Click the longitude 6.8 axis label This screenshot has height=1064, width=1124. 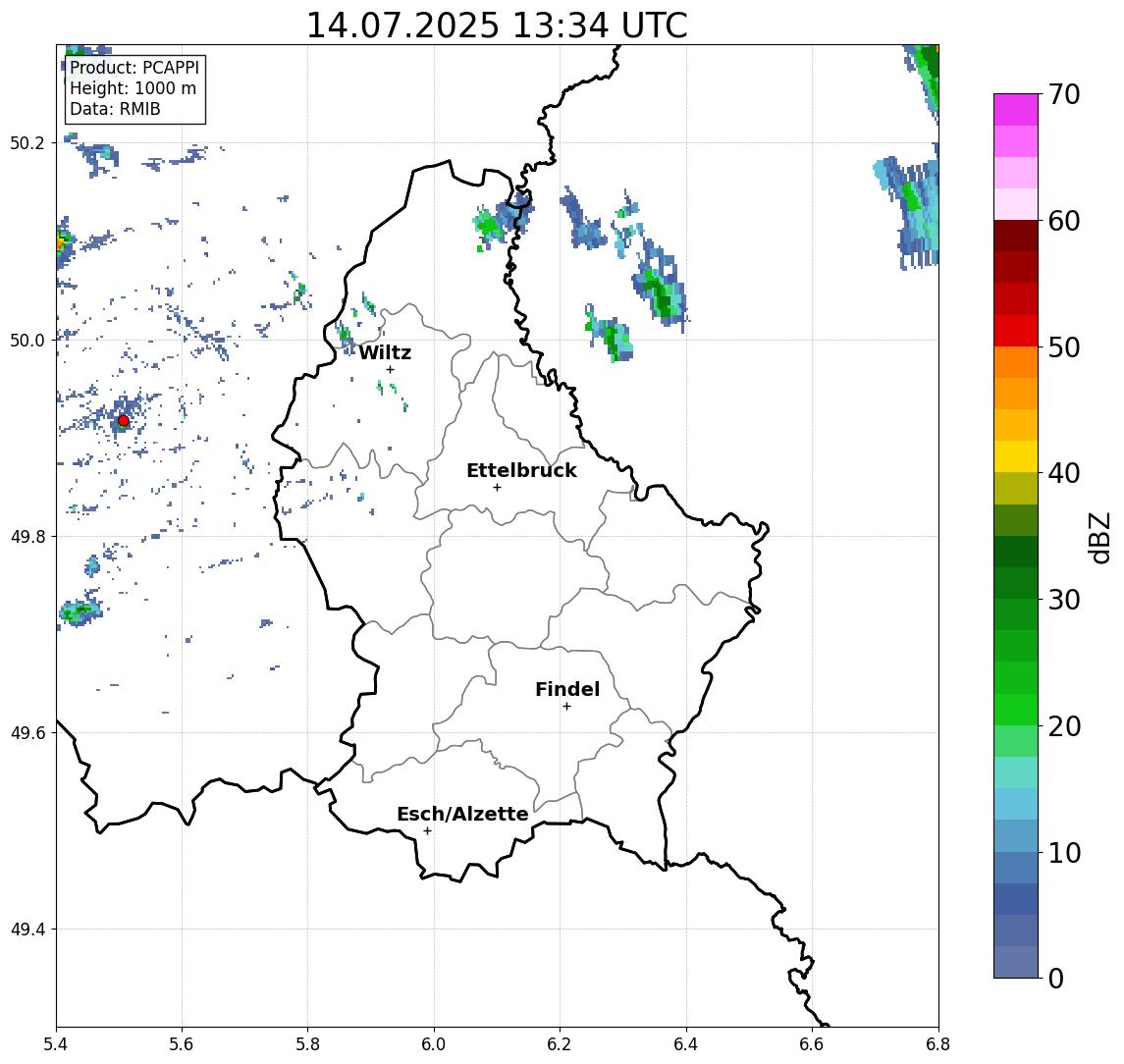[938, 1043]
